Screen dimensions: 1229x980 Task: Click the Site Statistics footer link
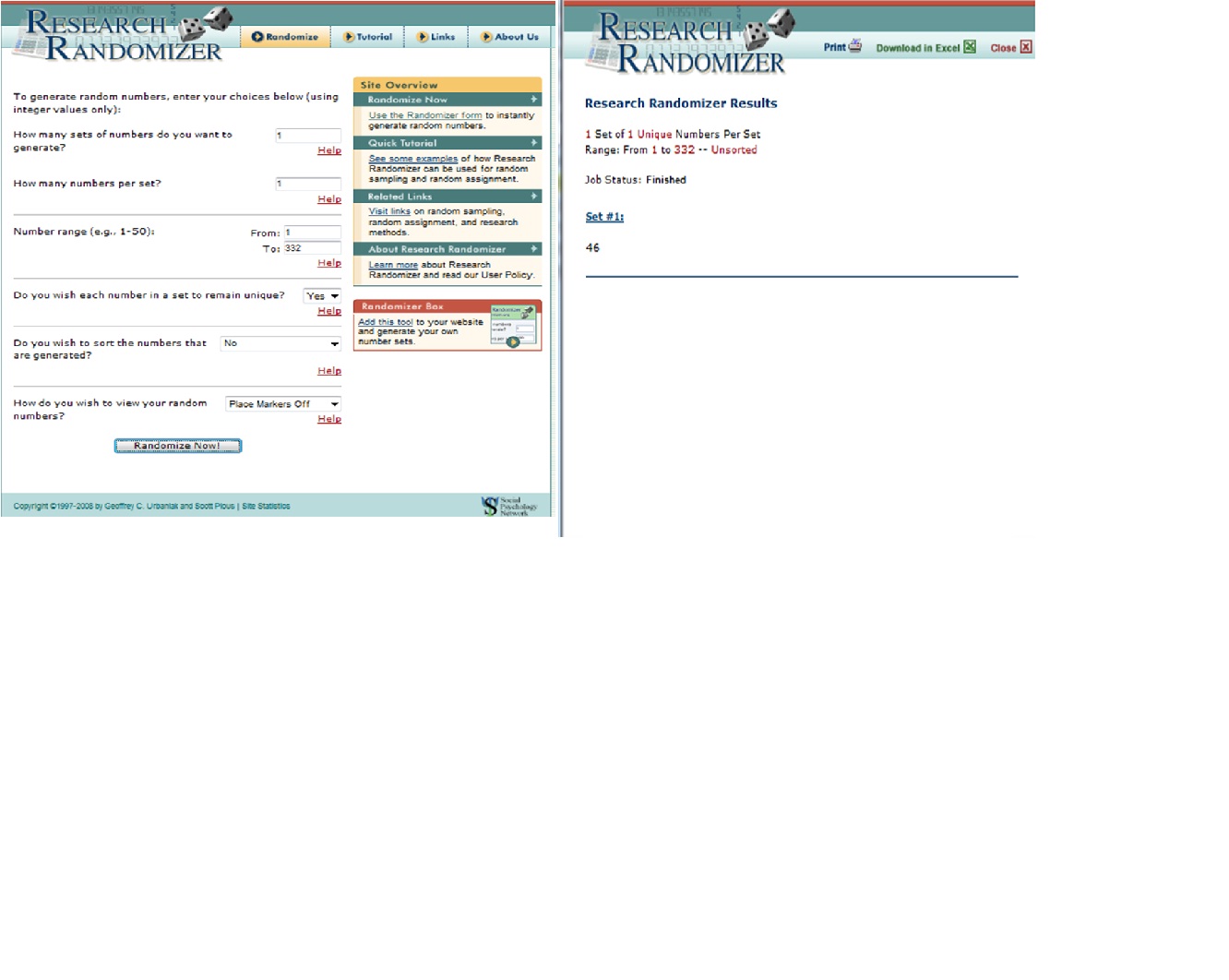pos(266,506)
